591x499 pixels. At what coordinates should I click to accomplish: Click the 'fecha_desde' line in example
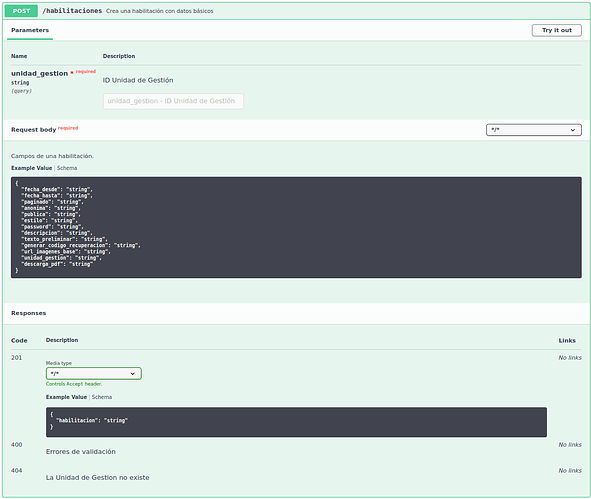[57, 190]
